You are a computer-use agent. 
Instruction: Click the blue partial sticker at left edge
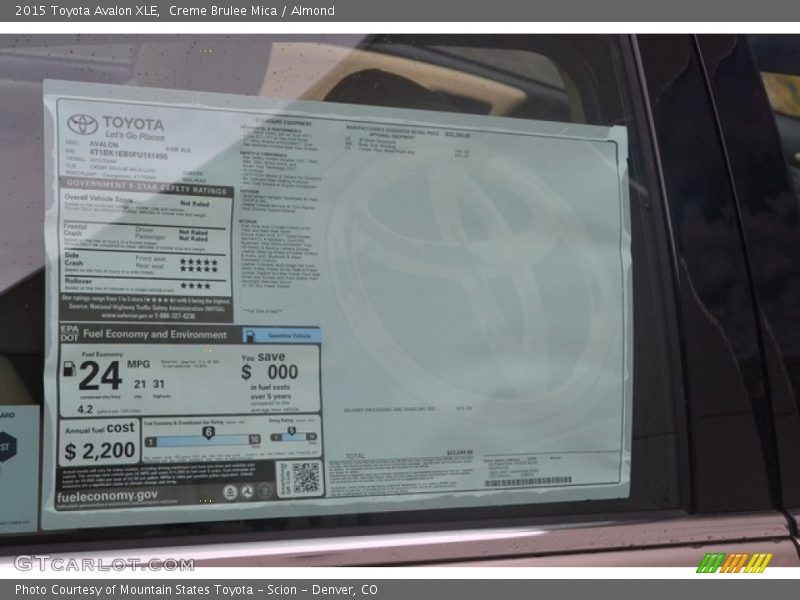pos(19,469)
